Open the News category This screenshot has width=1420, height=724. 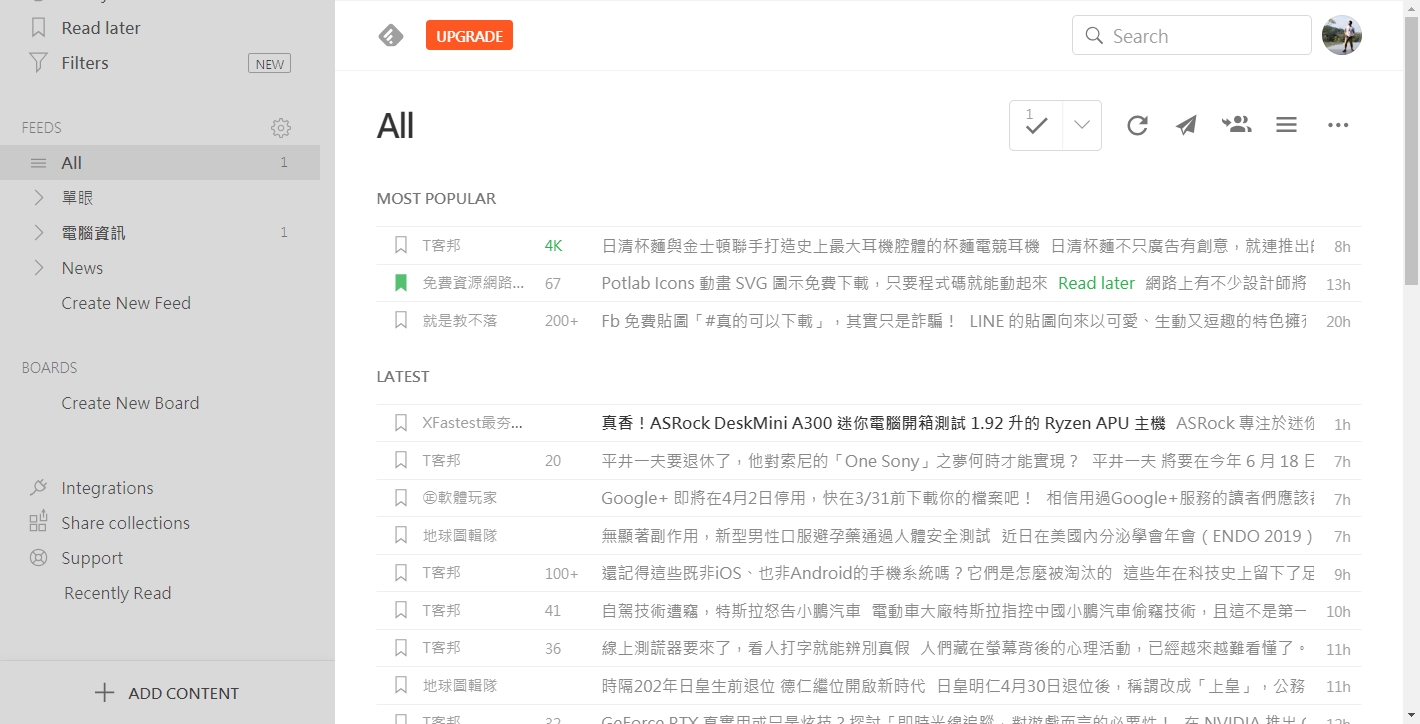(82, 268)
